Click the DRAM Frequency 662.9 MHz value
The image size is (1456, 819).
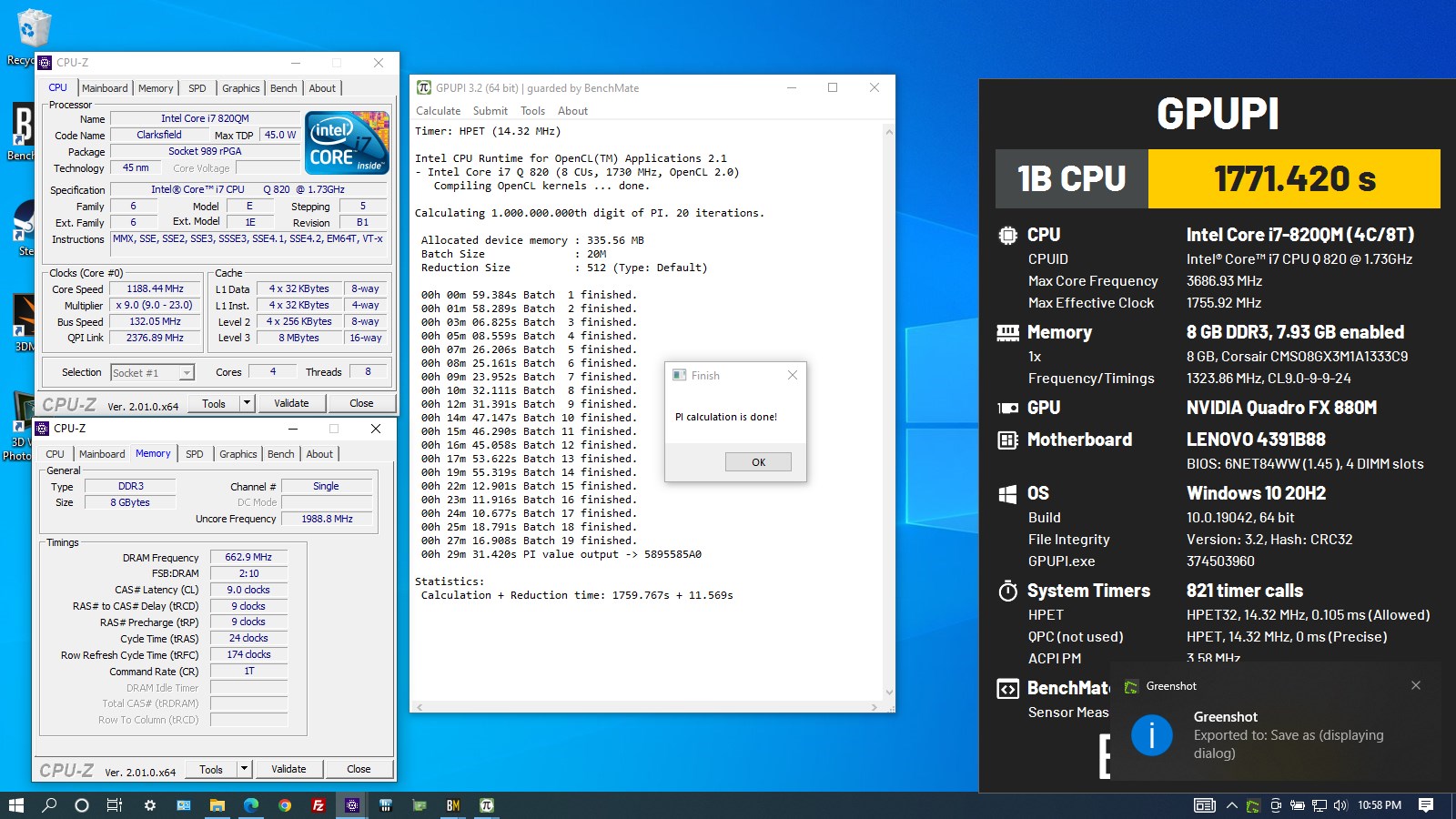248,557
